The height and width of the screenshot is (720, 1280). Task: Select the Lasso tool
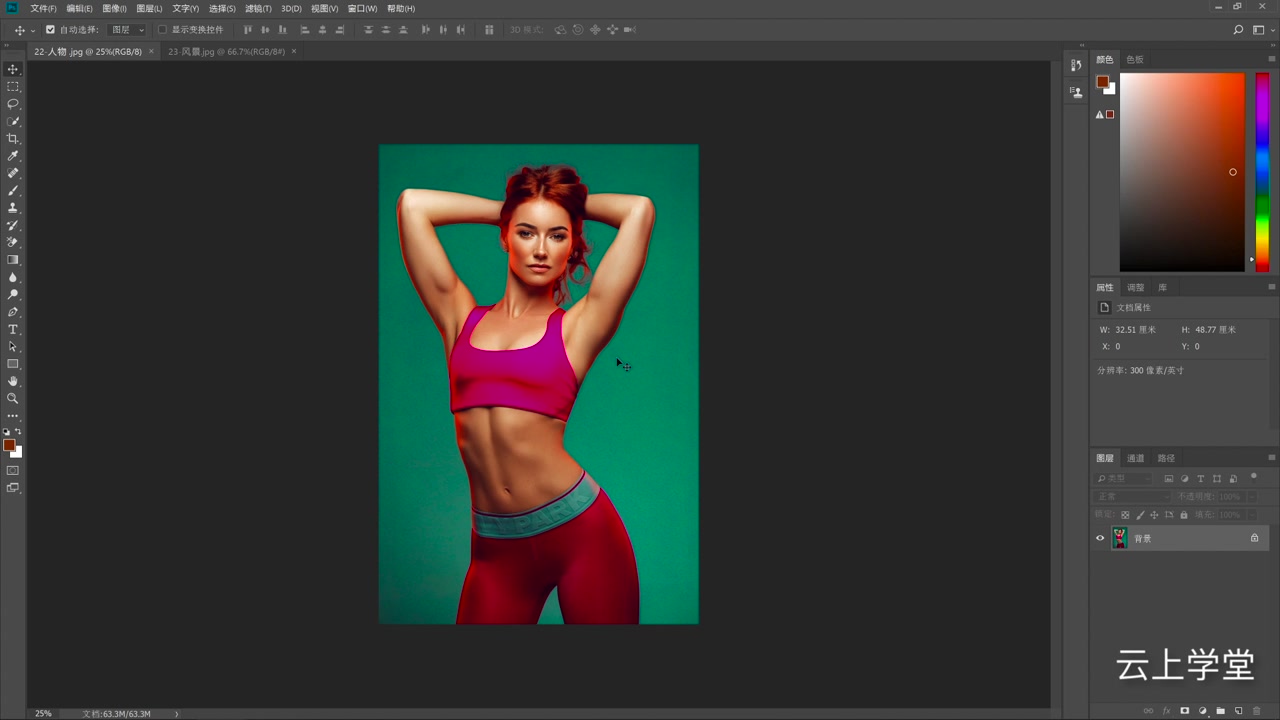click(x=13, y=104)
